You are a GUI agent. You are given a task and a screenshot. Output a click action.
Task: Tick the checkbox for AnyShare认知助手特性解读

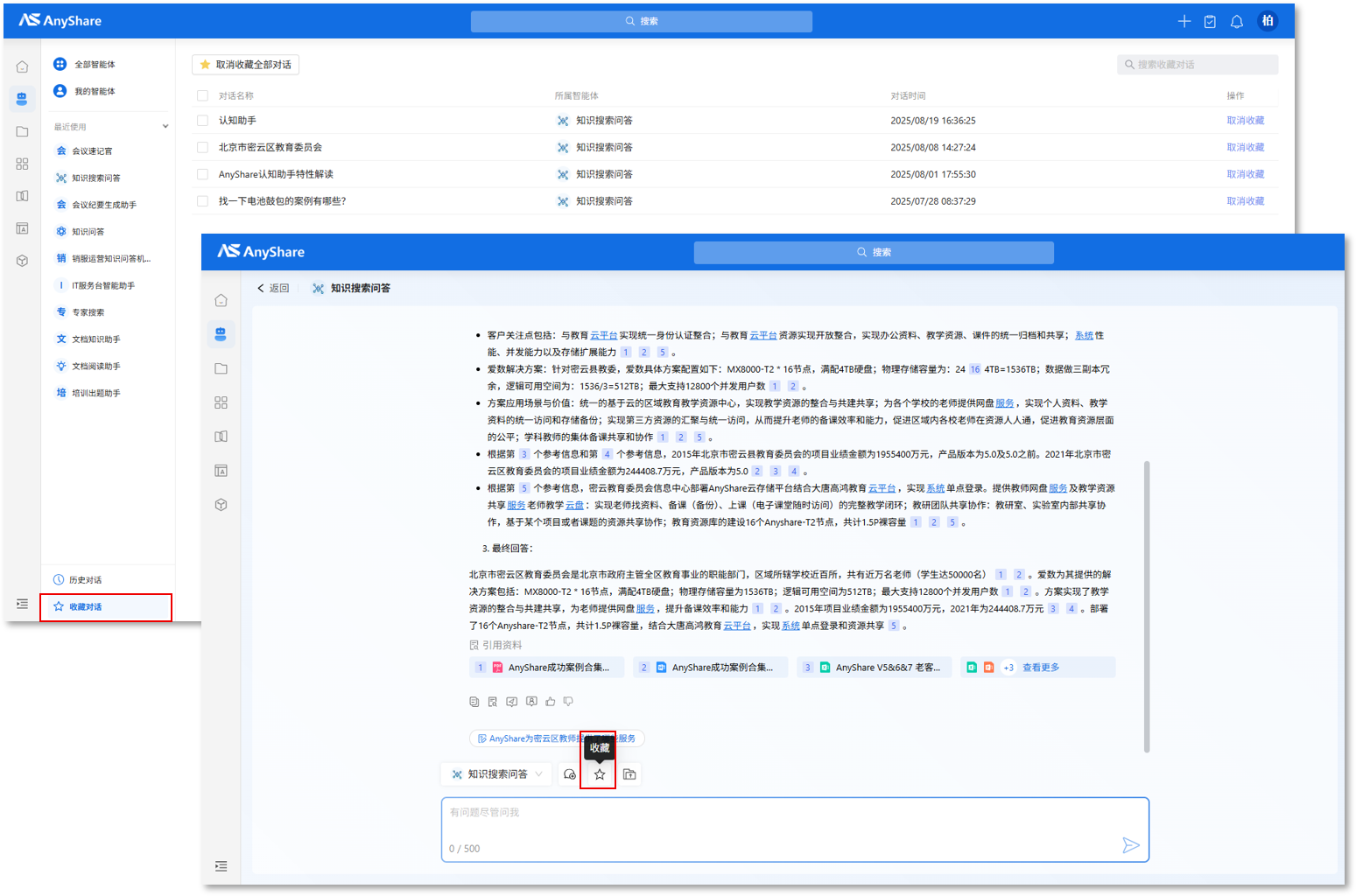point(202,174)
